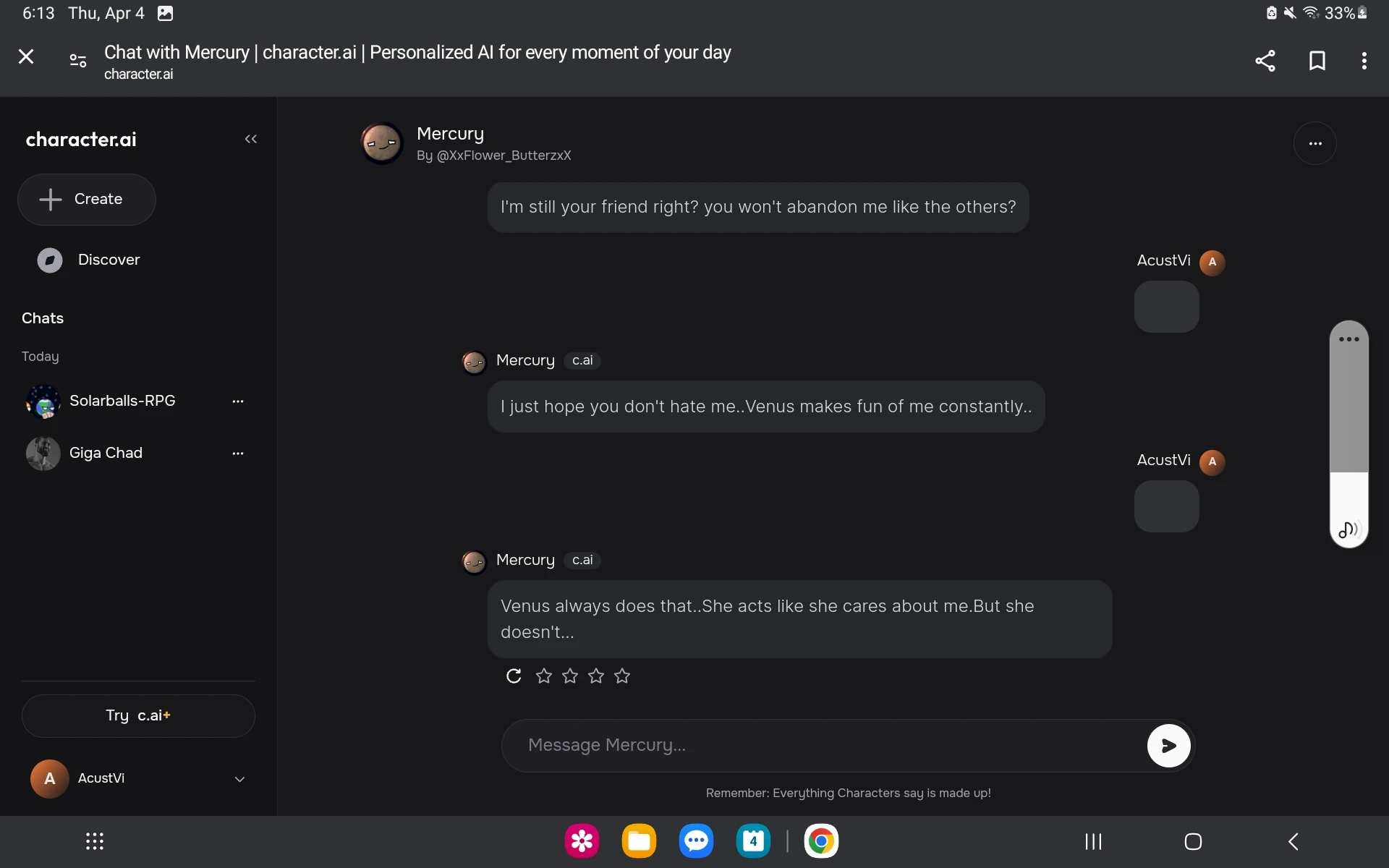
Task: Expand the AcustVi account menu
Action: point(239,779)
